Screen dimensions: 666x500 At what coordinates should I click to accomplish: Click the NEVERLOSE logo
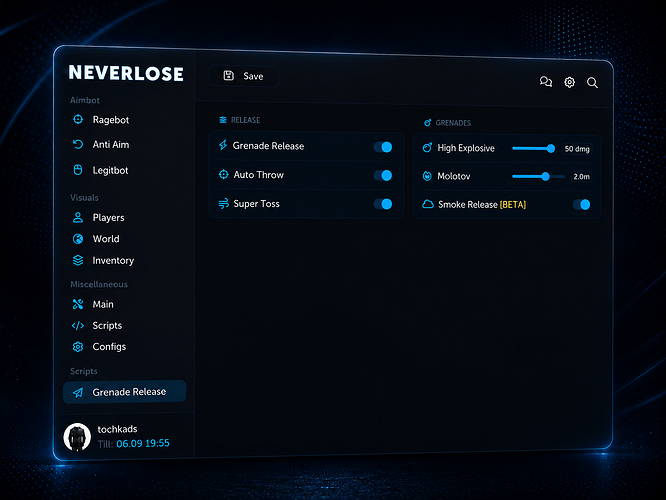coord(126,73)
